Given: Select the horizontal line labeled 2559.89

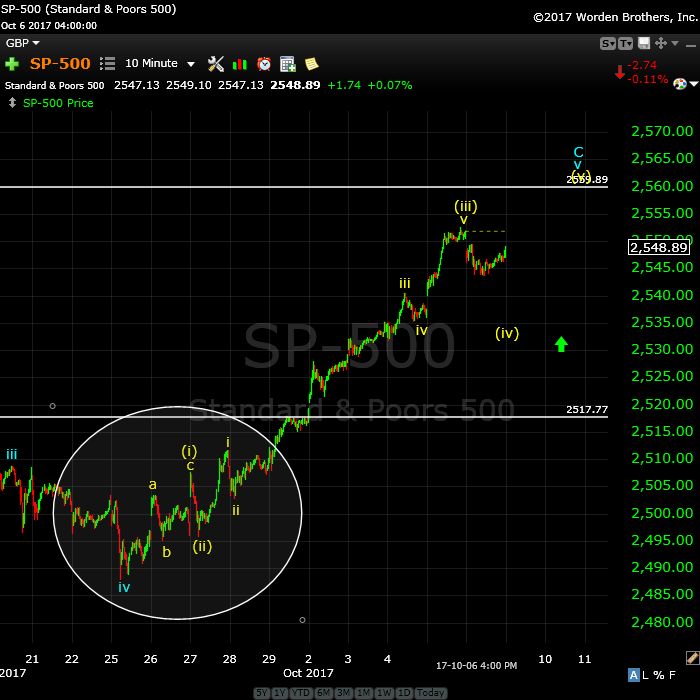Looking at the screenshot, I should 304,187.
